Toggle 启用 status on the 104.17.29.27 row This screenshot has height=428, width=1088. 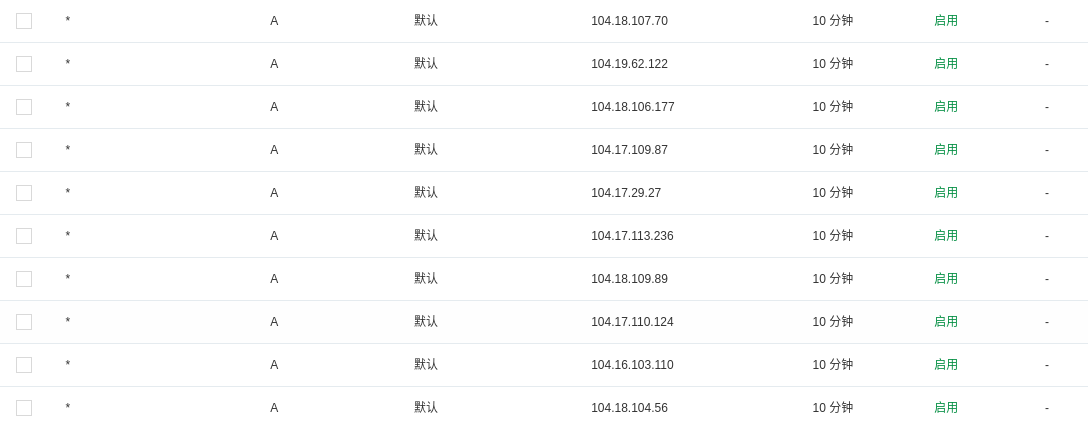tap(945, 193)
